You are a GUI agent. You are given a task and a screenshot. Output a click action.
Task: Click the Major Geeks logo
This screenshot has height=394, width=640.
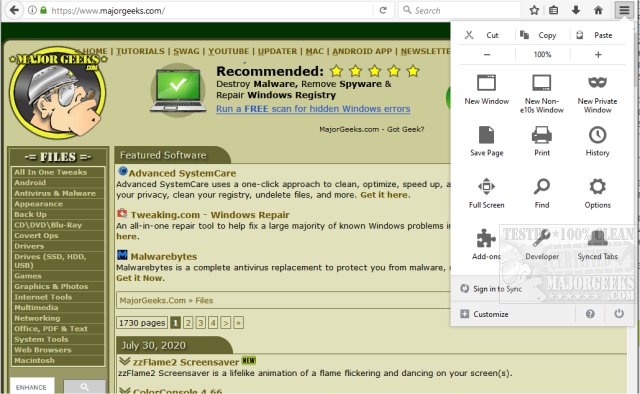[x=58, y=92]
